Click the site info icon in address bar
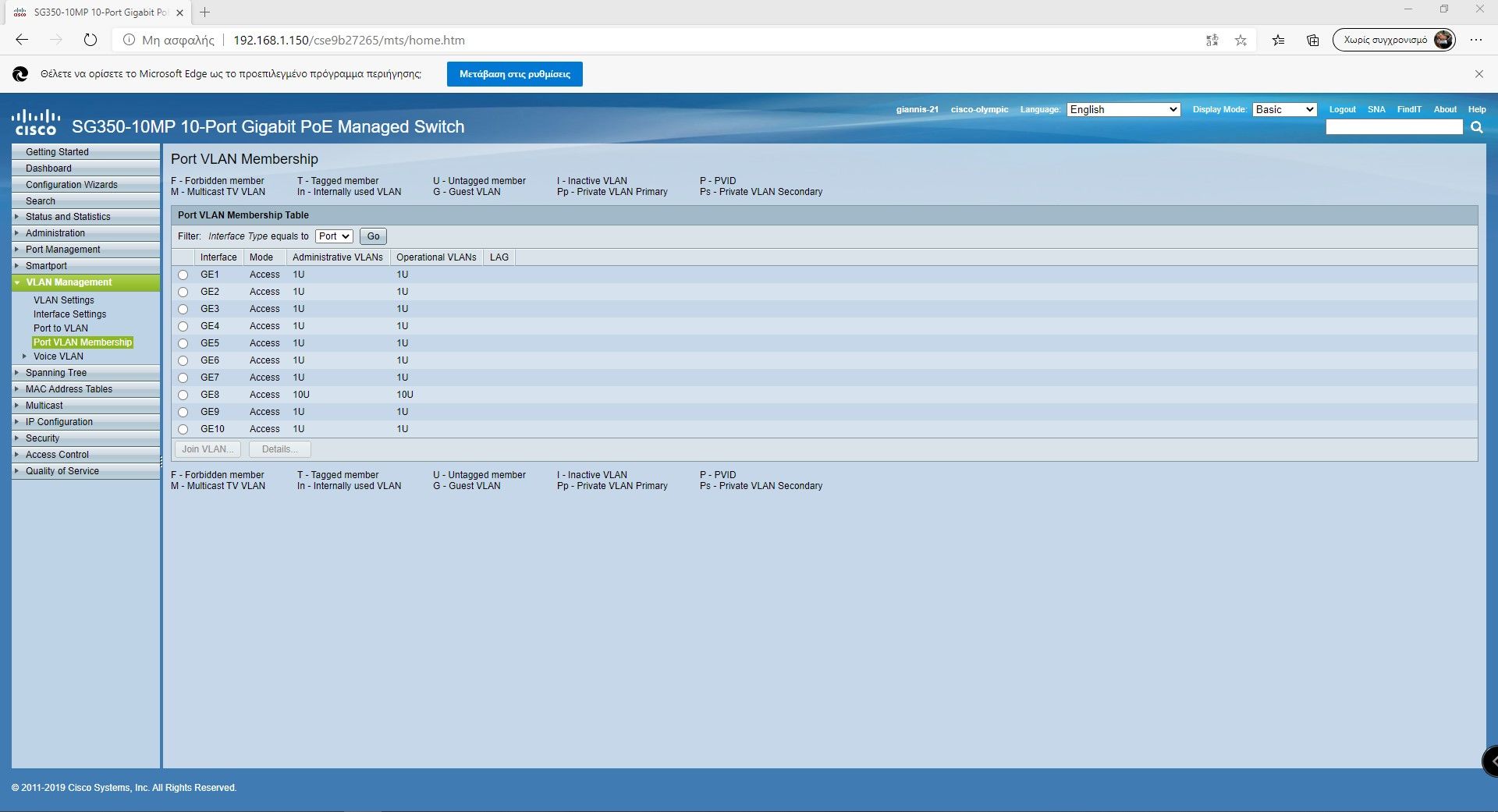The image size is (1498, 812). [129, 40]
